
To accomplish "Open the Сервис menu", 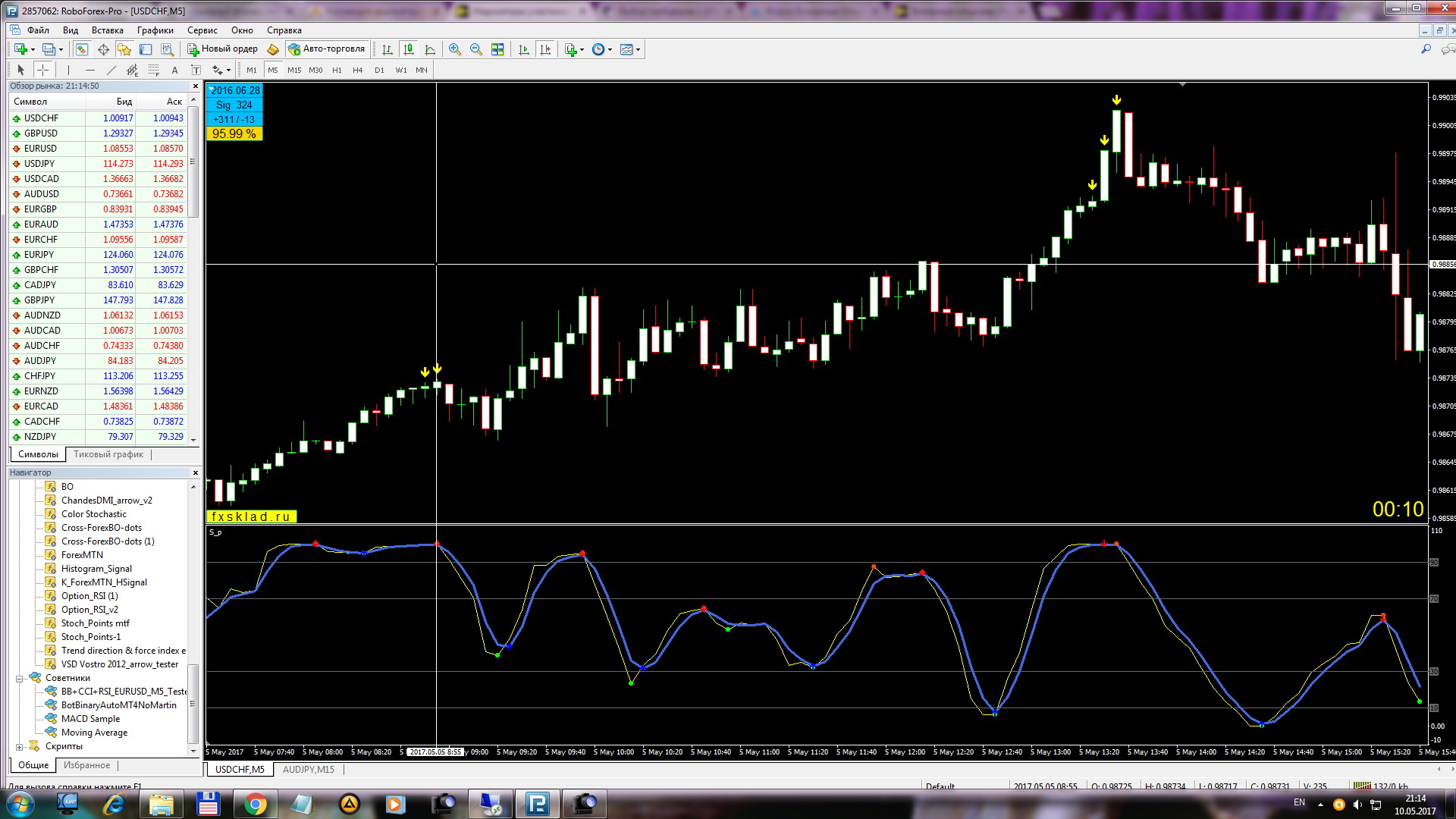I will (202, 30).
